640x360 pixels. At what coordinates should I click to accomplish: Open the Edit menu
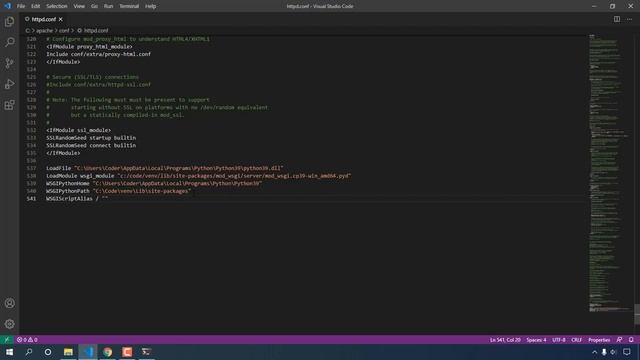pyautogui.click(x=36, y=6)
